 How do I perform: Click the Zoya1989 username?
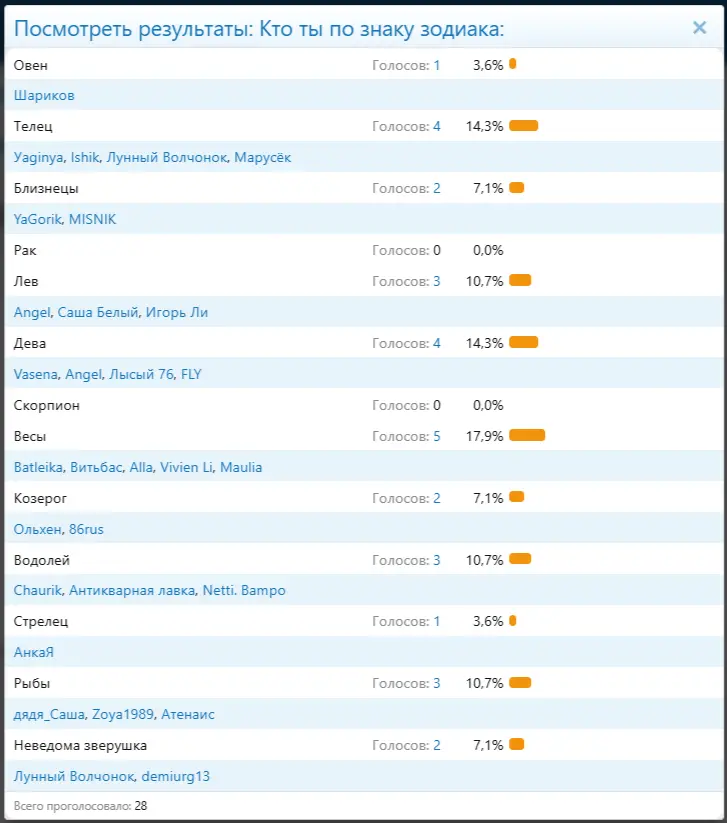point(123,714)
